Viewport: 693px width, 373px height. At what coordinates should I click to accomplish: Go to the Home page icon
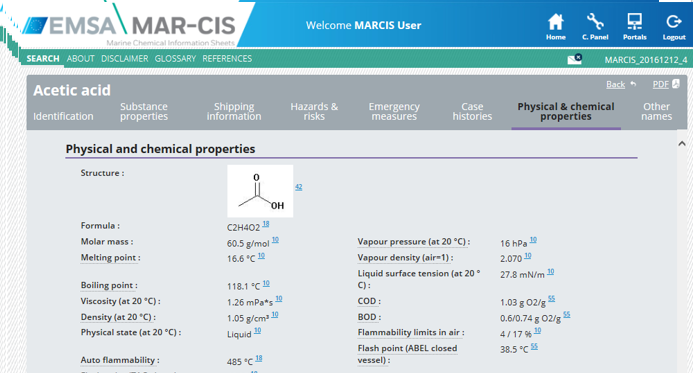pyautogui.click(x=556, y=21)
